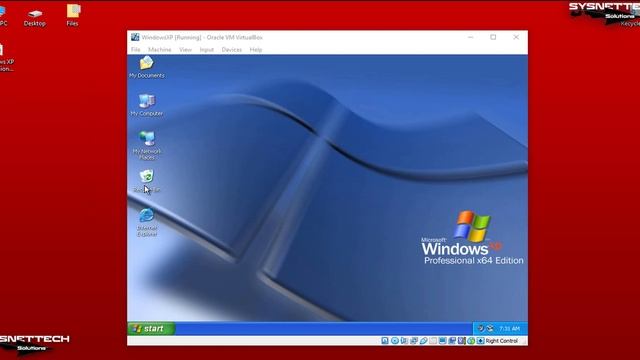Viewport: 640px width, 360px height.
Task: Minimize the VirtualBox window
Action: tap(471, 37)
